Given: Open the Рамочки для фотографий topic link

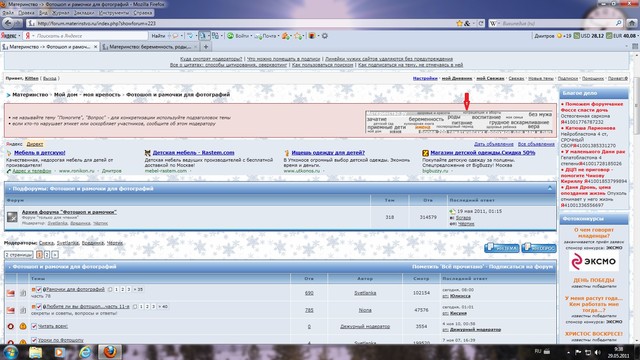Looking at the screenshot, I should point(75,289).
